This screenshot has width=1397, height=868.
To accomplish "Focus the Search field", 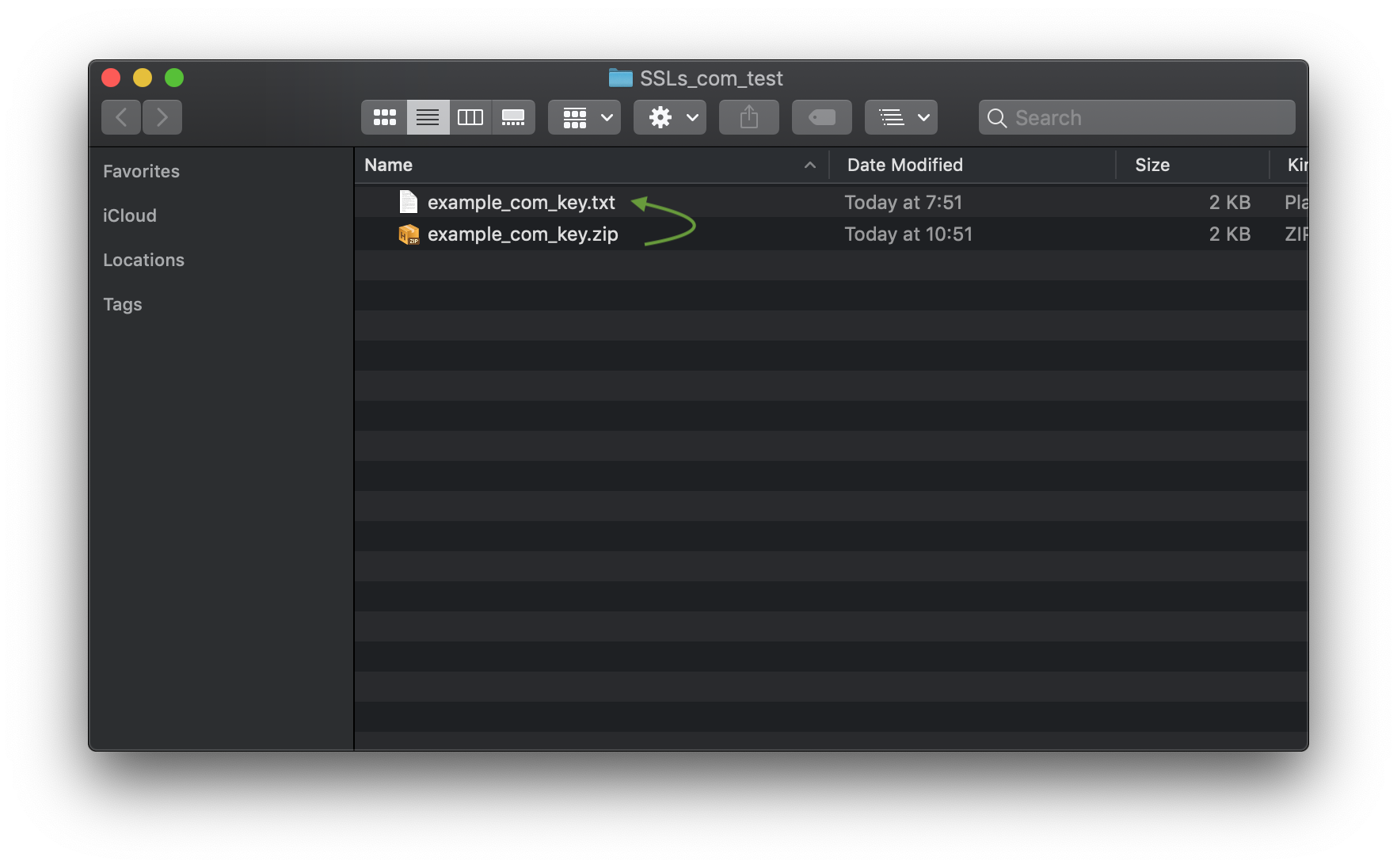I will (x=1137, y=117).
